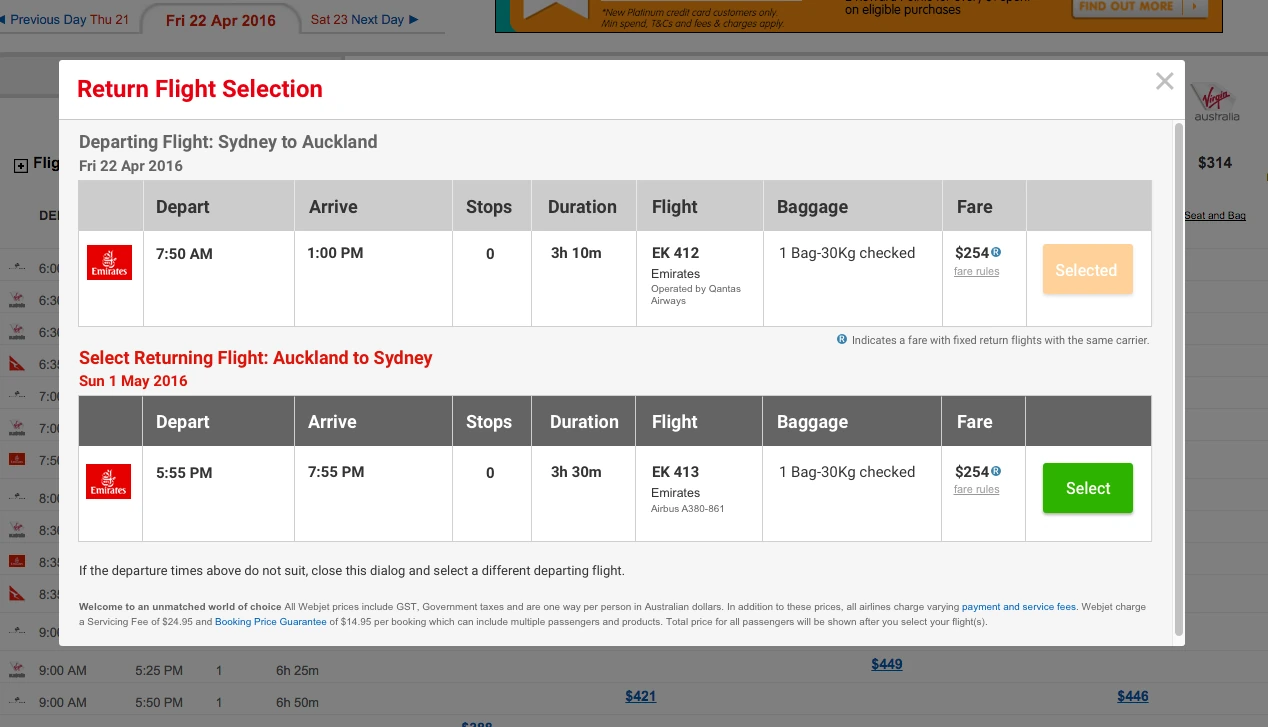Viewport: 1268px width, 727px height.
Task: Click the Arrive header in departing flight table
Action: pyautogui.click(x=333, y=207)
